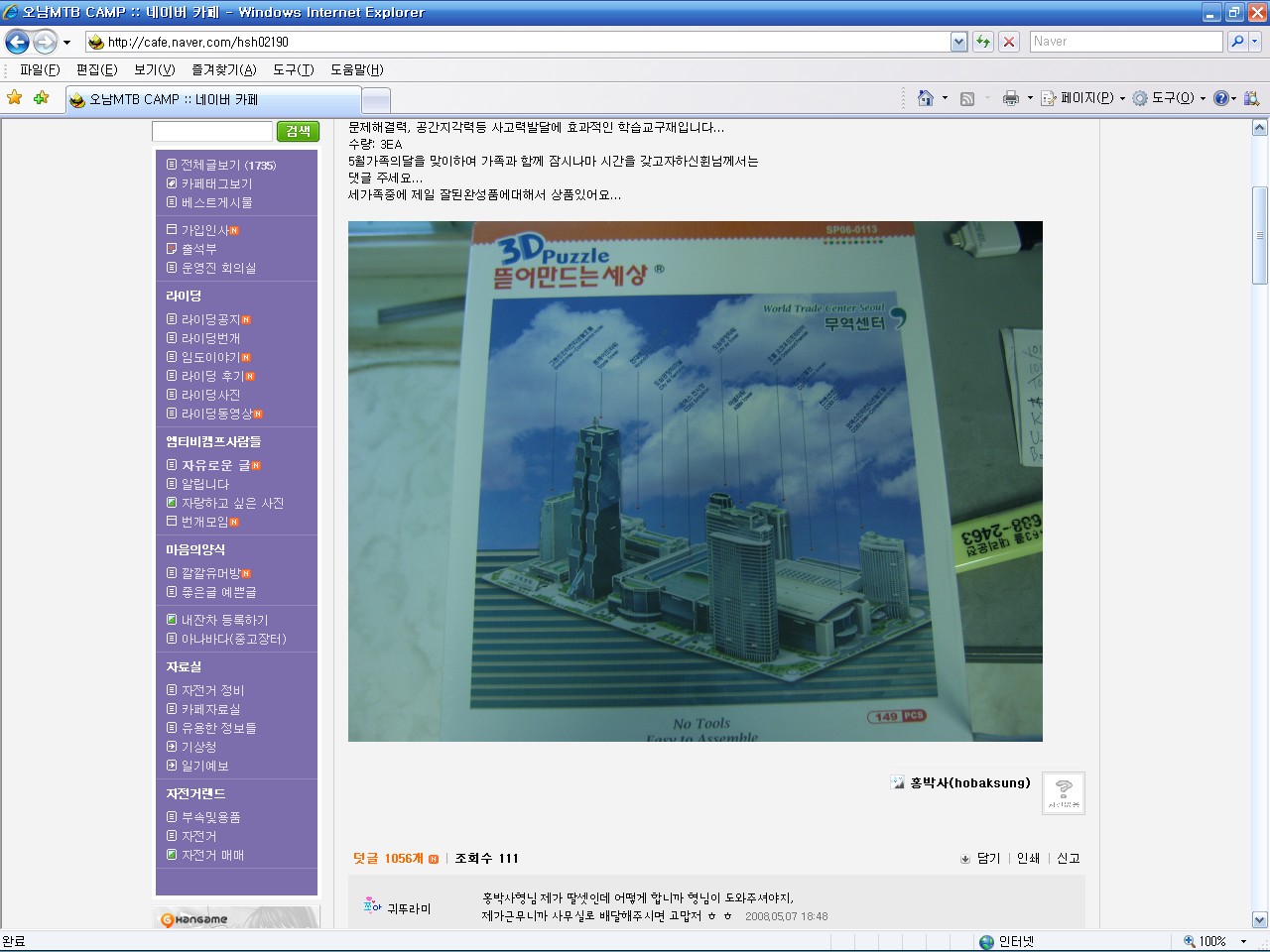Click the 홍박사 profile picture placeholder

click(x=1064, y=793)
